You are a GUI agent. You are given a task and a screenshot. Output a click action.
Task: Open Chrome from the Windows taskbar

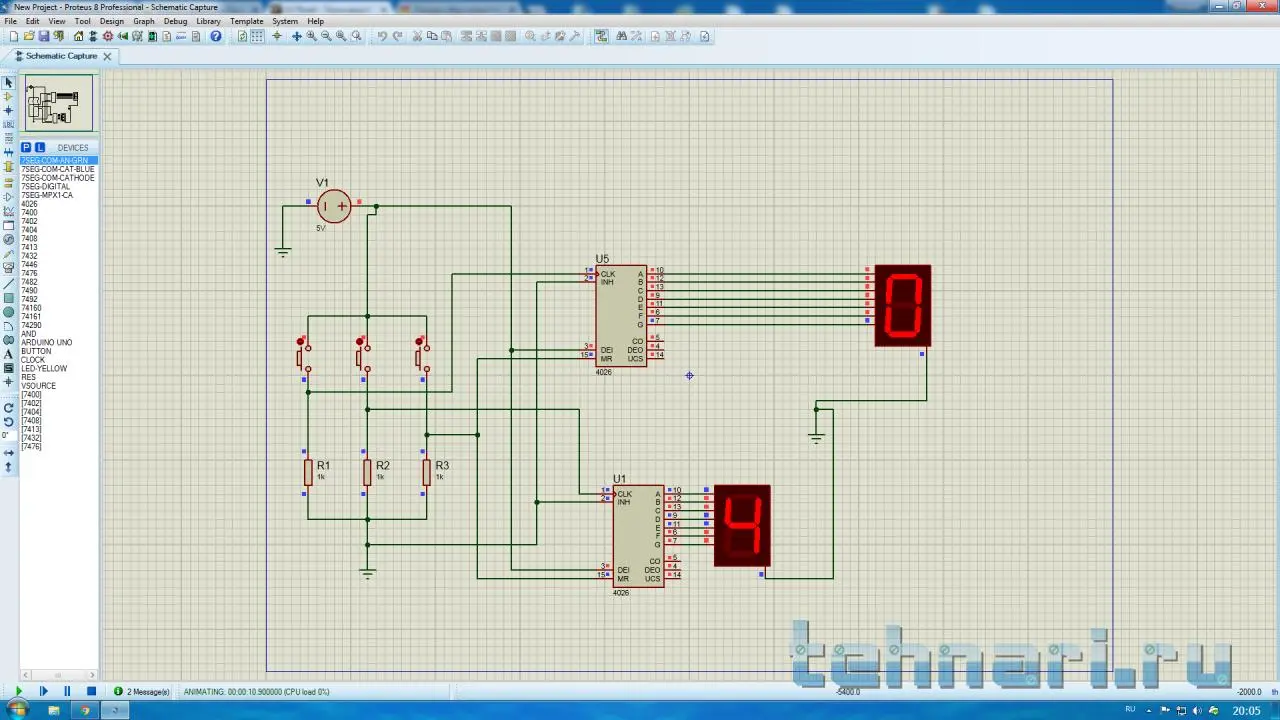coord(85,710)
